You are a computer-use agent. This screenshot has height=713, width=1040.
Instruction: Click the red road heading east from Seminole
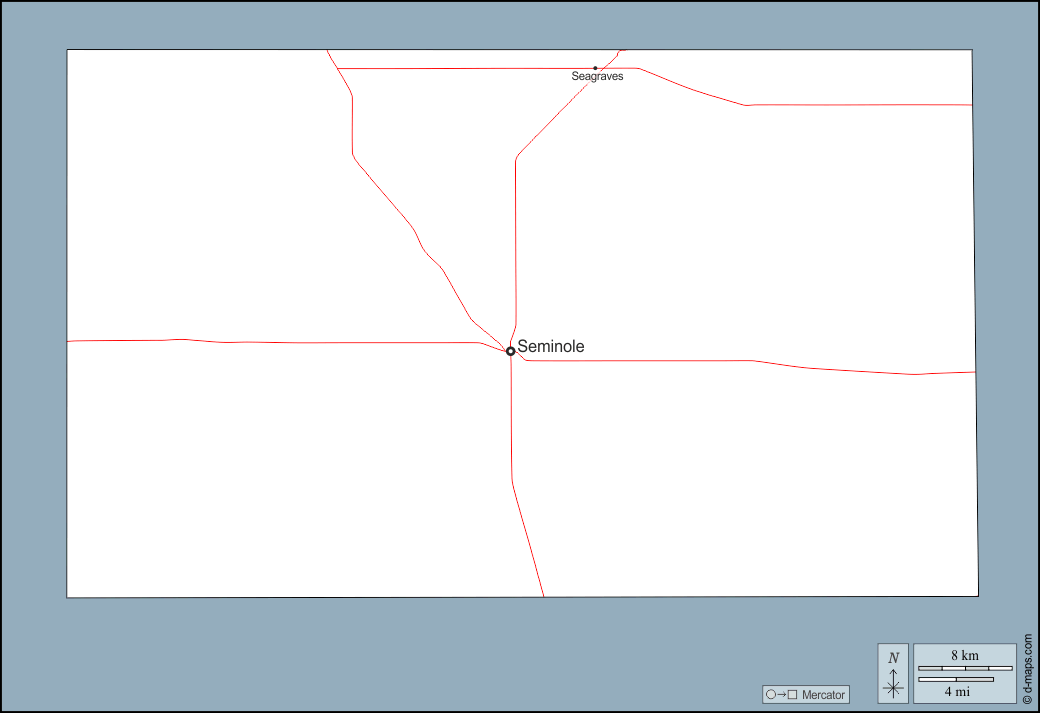point(700,360)
